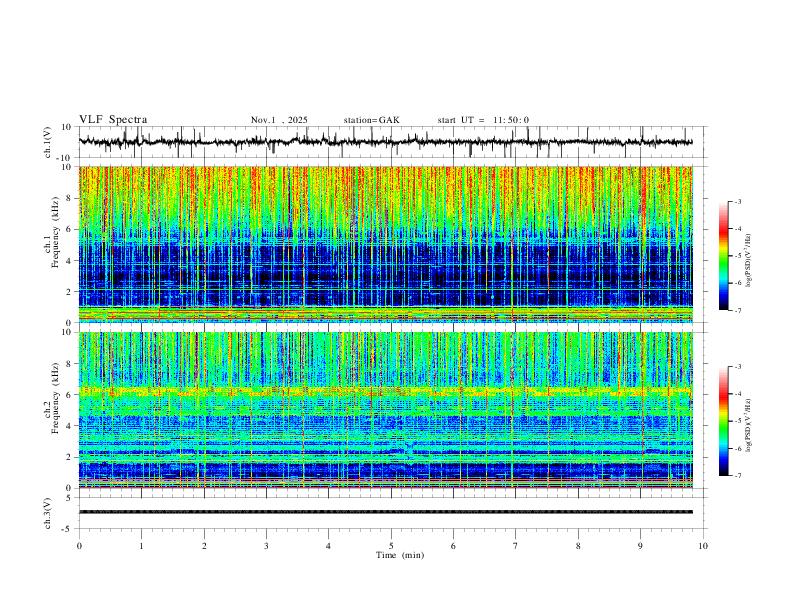Image resolution: width=792 pixels, height=612 pixels.
Task: Click time axis tick label '3'
Action: point(266,546)
